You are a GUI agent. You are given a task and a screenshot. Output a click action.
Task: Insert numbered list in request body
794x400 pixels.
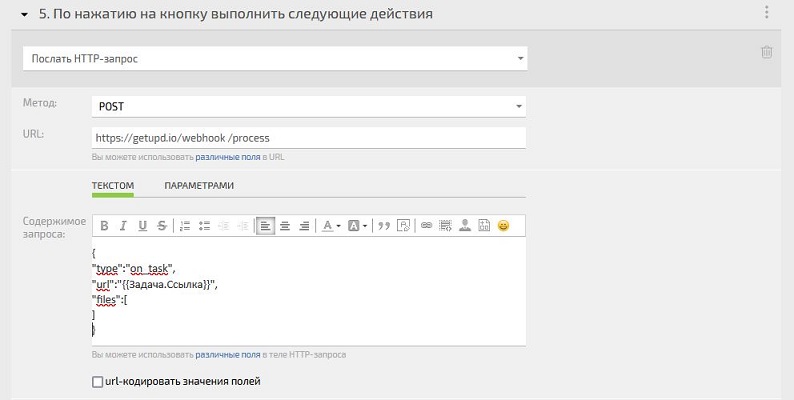click(185, 226)
